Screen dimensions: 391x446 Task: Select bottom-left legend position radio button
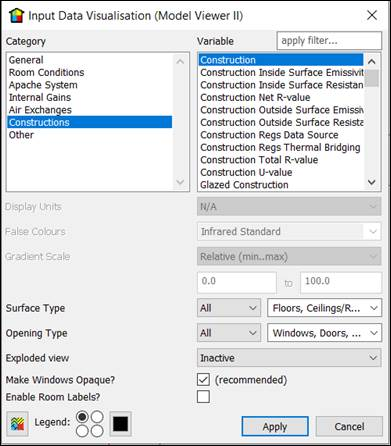(x=82, y=431)
